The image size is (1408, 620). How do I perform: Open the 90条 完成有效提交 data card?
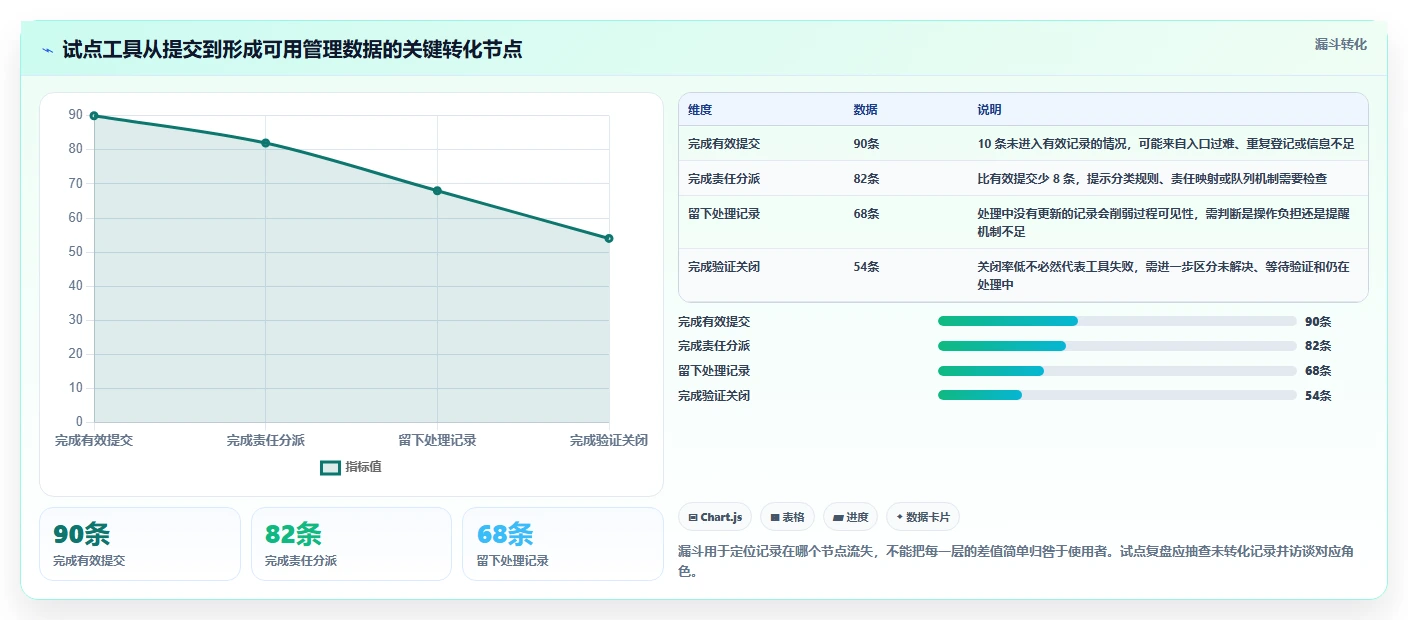(140, 544)
